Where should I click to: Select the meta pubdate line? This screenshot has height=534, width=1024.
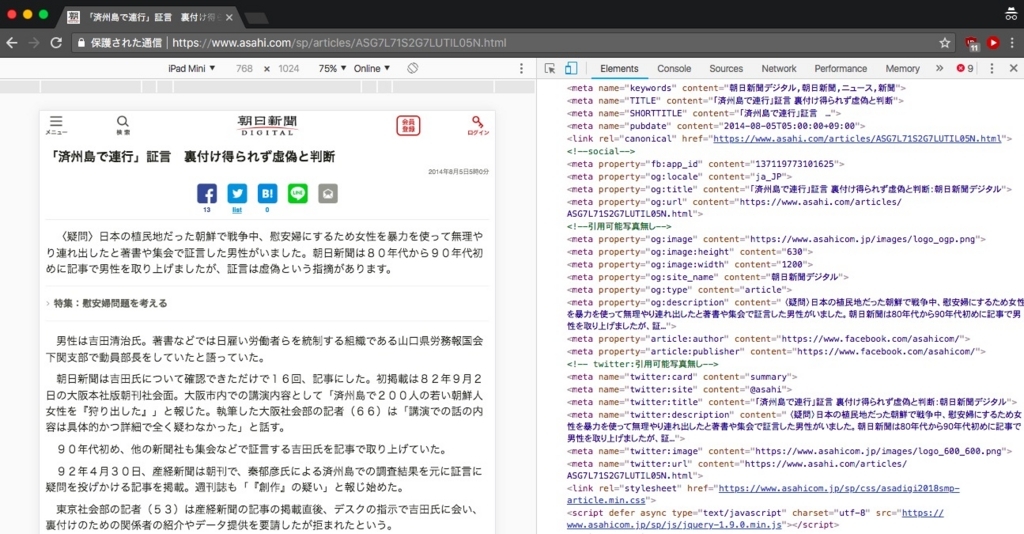click(716, 126)
